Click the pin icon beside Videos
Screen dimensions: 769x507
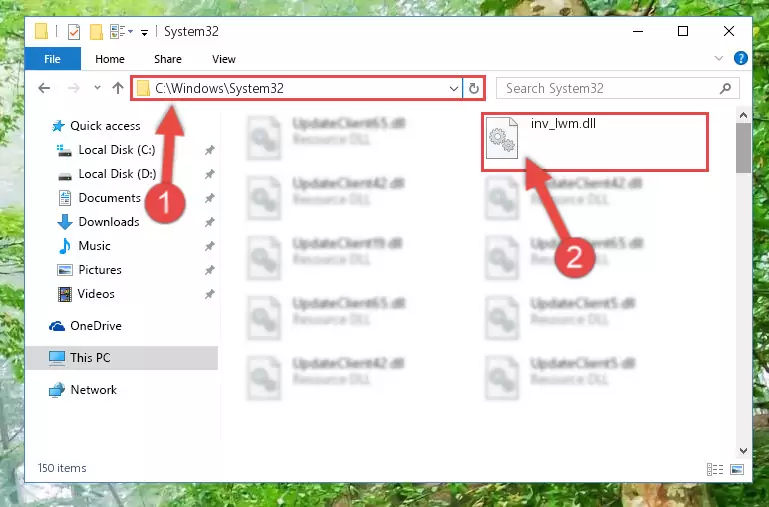(209, 294)
